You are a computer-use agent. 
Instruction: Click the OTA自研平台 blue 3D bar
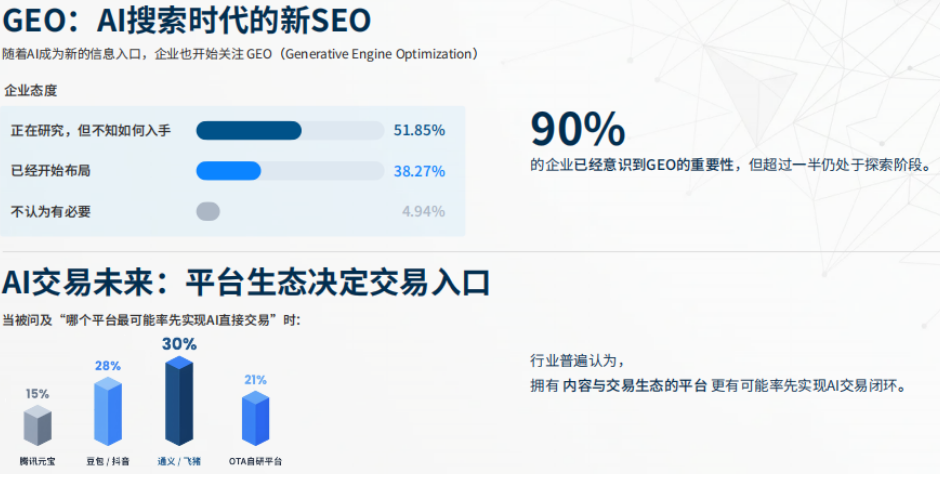(x=255, y=418)
